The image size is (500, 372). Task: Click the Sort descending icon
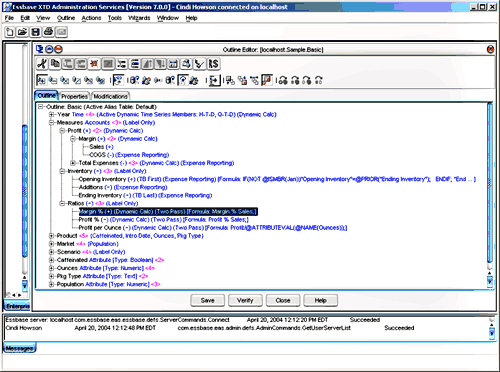[x=160, y=64]
